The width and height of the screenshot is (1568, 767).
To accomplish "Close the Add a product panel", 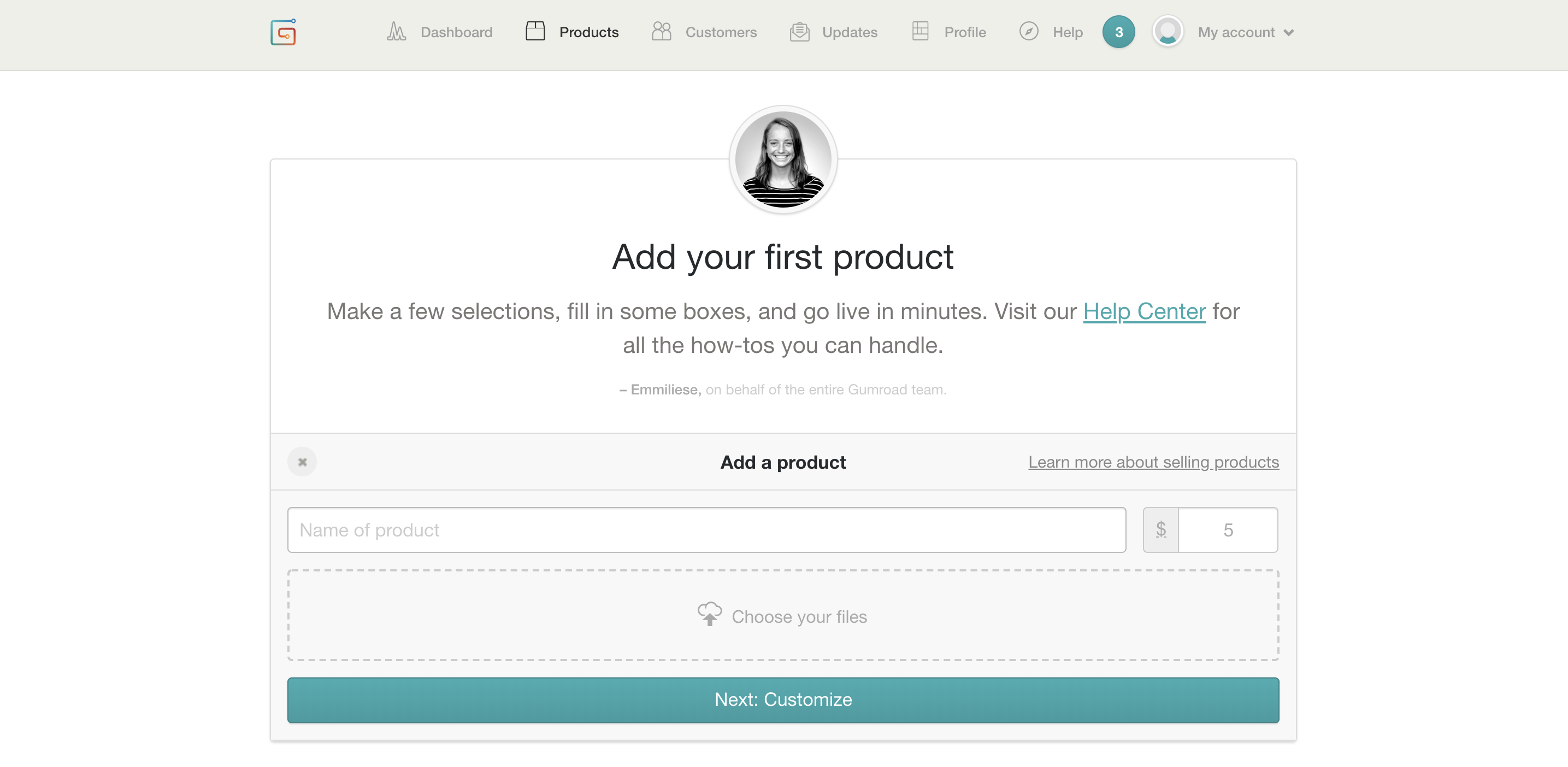I will (303, 462).
